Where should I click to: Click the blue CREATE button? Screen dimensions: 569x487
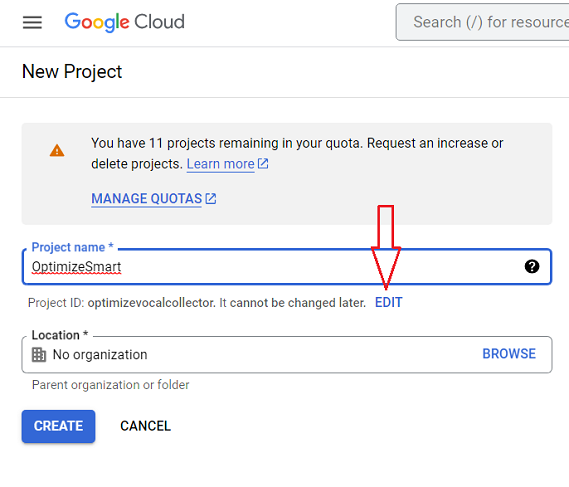(58, 426)
